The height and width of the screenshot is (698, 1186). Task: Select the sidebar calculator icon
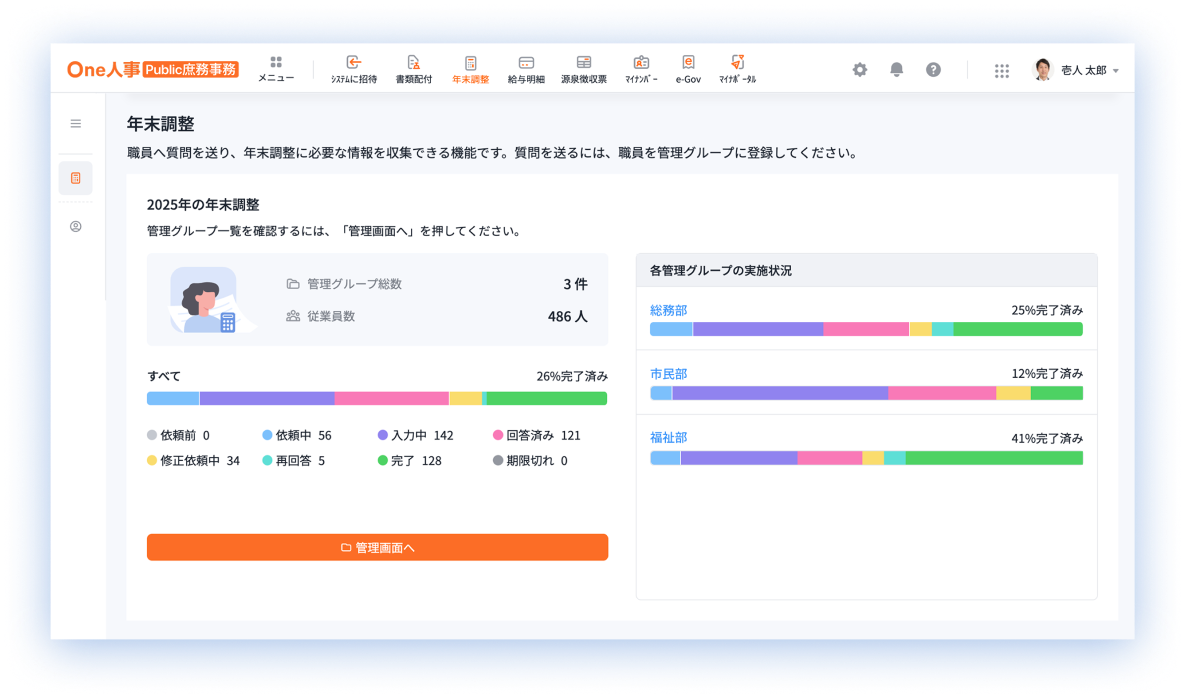click(x=76, y=178)
